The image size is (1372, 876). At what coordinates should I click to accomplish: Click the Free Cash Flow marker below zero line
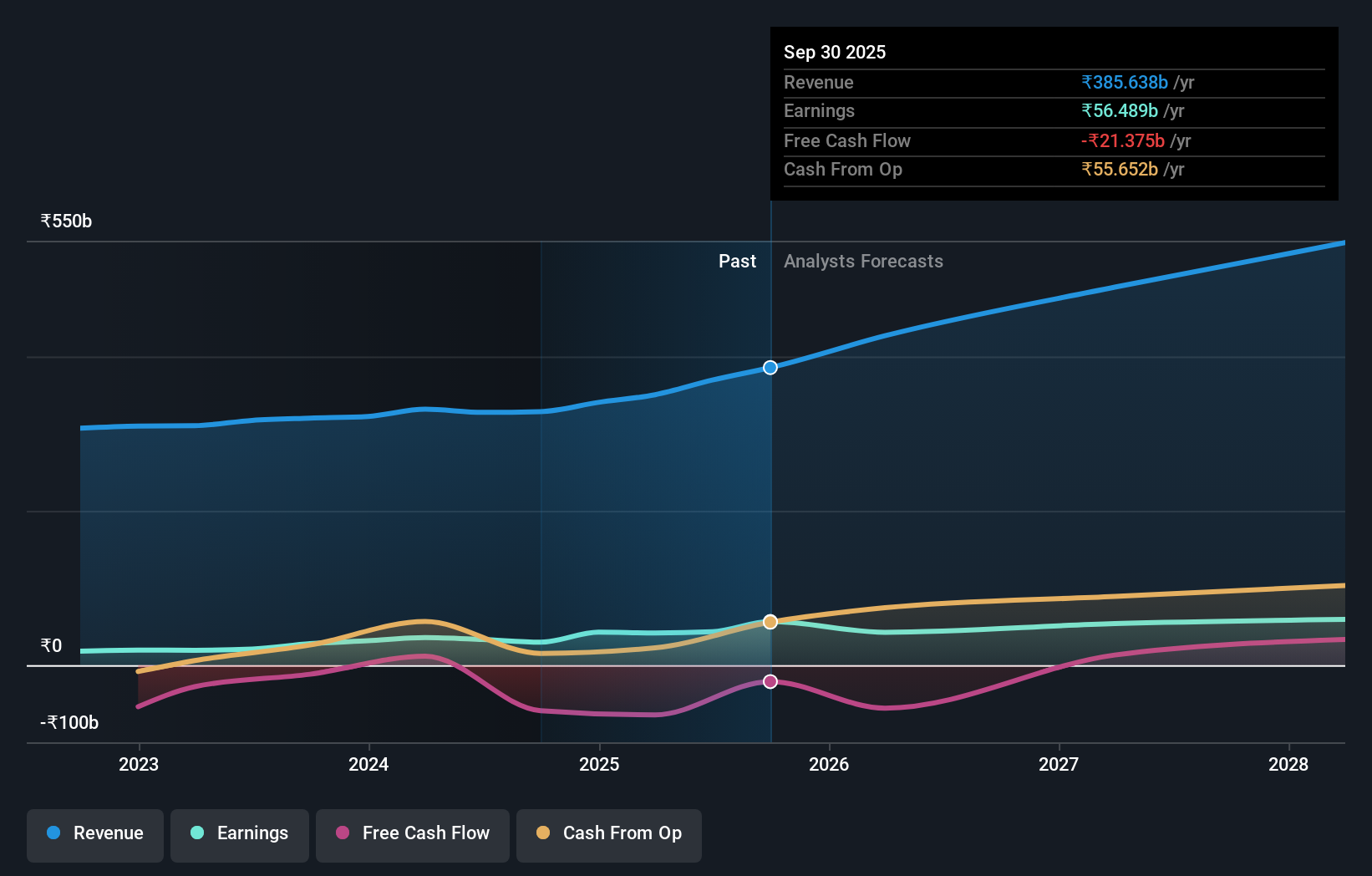[770, 681]
